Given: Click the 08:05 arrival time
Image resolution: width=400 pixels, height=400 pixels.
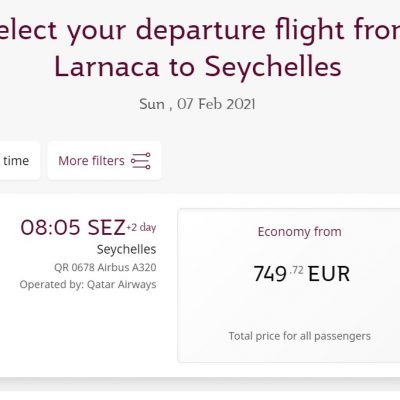Looking at the screenshot, I should point(50,227).
